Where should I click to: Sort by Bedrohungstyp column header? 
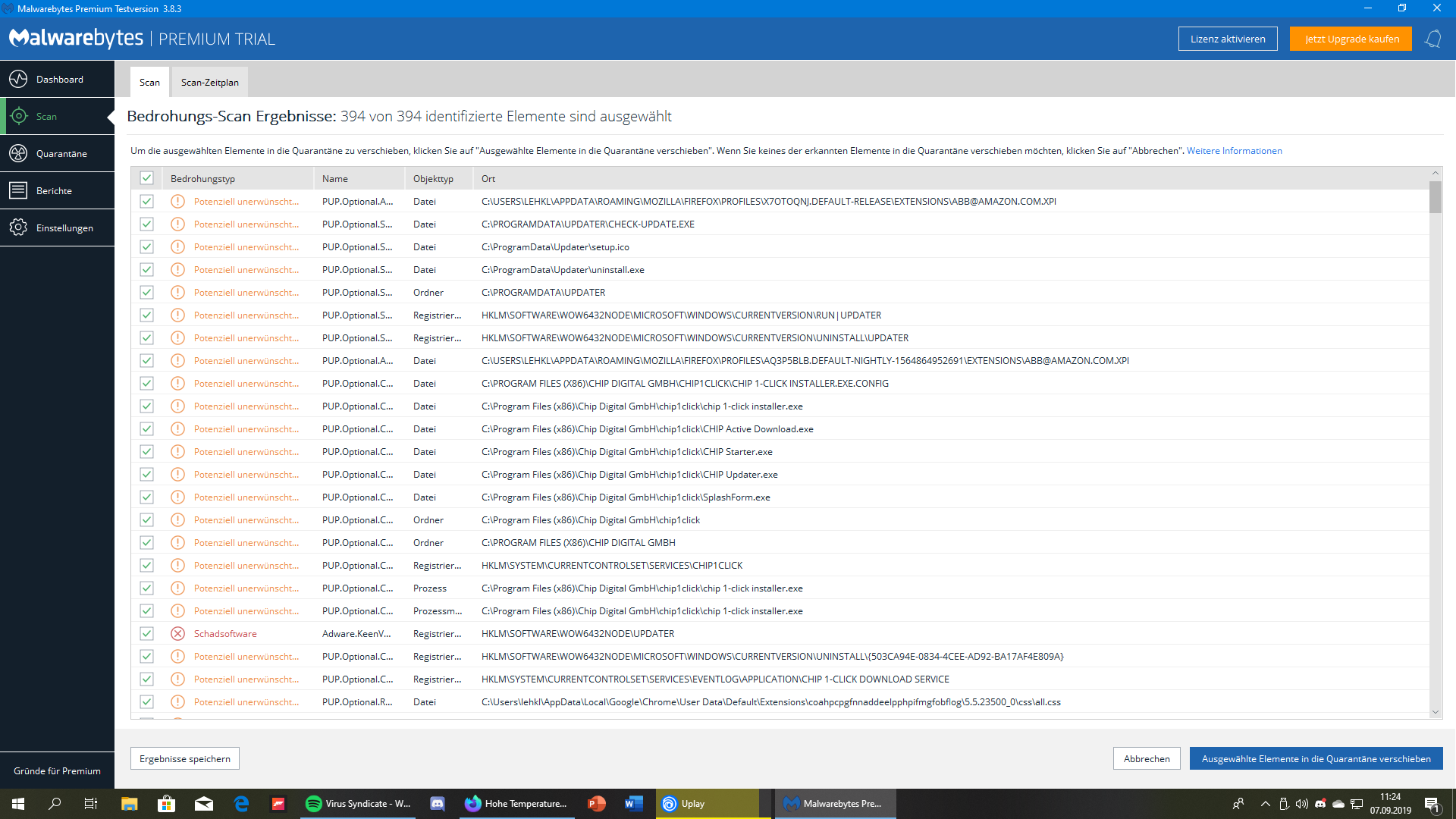pos(202,179)
